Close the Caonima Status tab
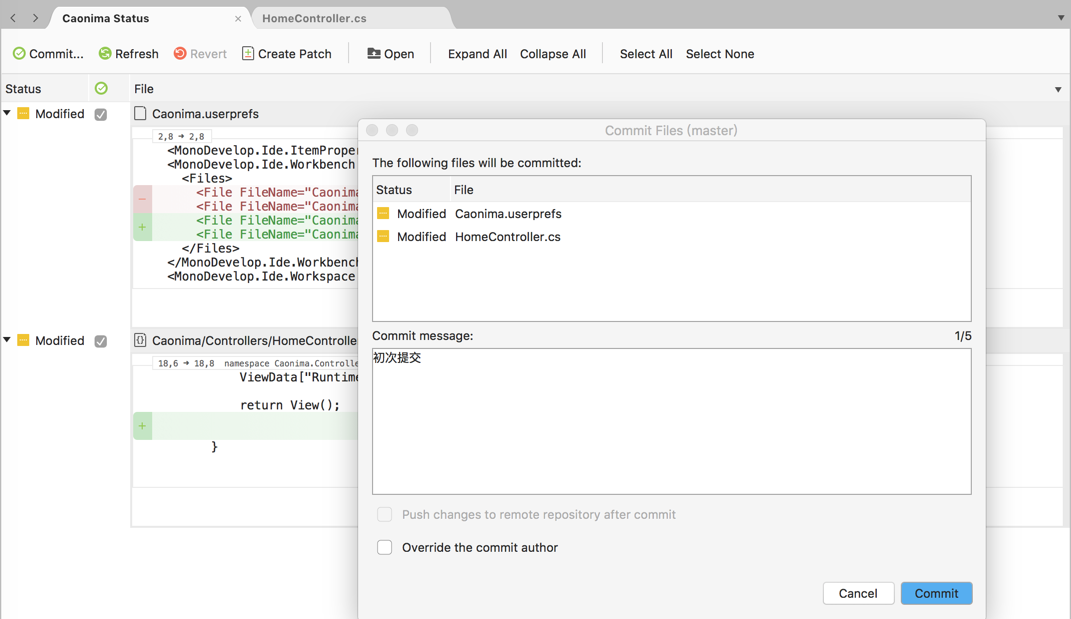This screenshot has width=1071, height=619. [238, 19]
